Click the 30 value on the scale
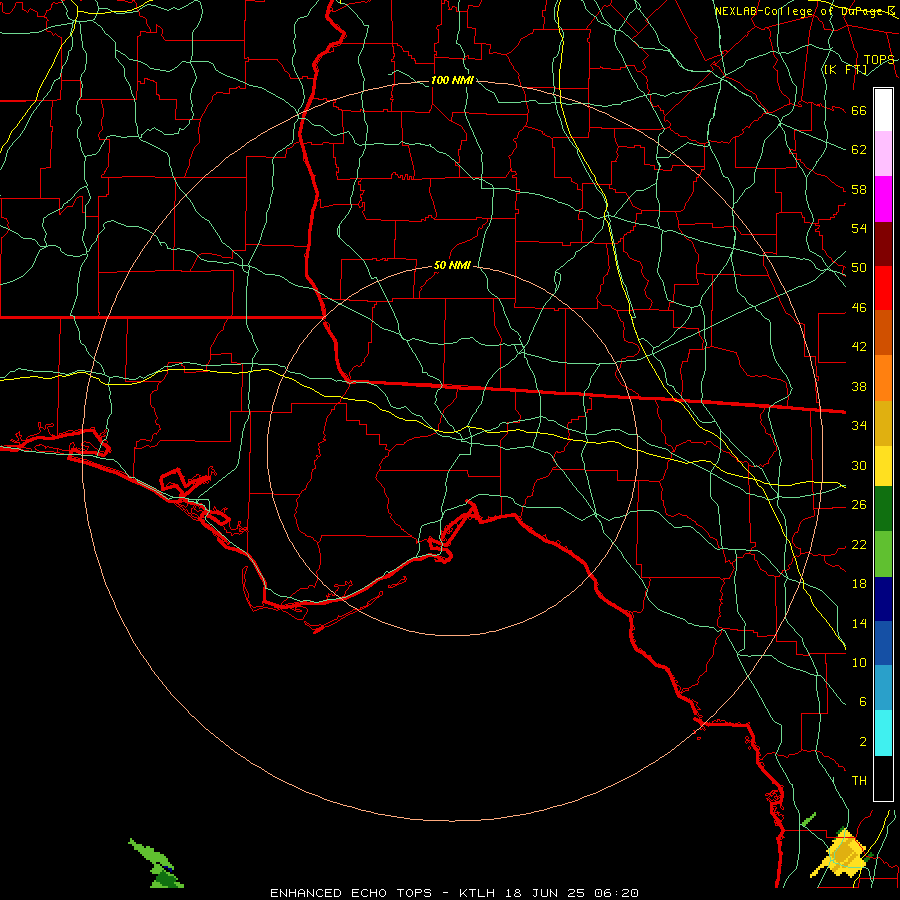900x900 pixels. (x=859, y=465)
